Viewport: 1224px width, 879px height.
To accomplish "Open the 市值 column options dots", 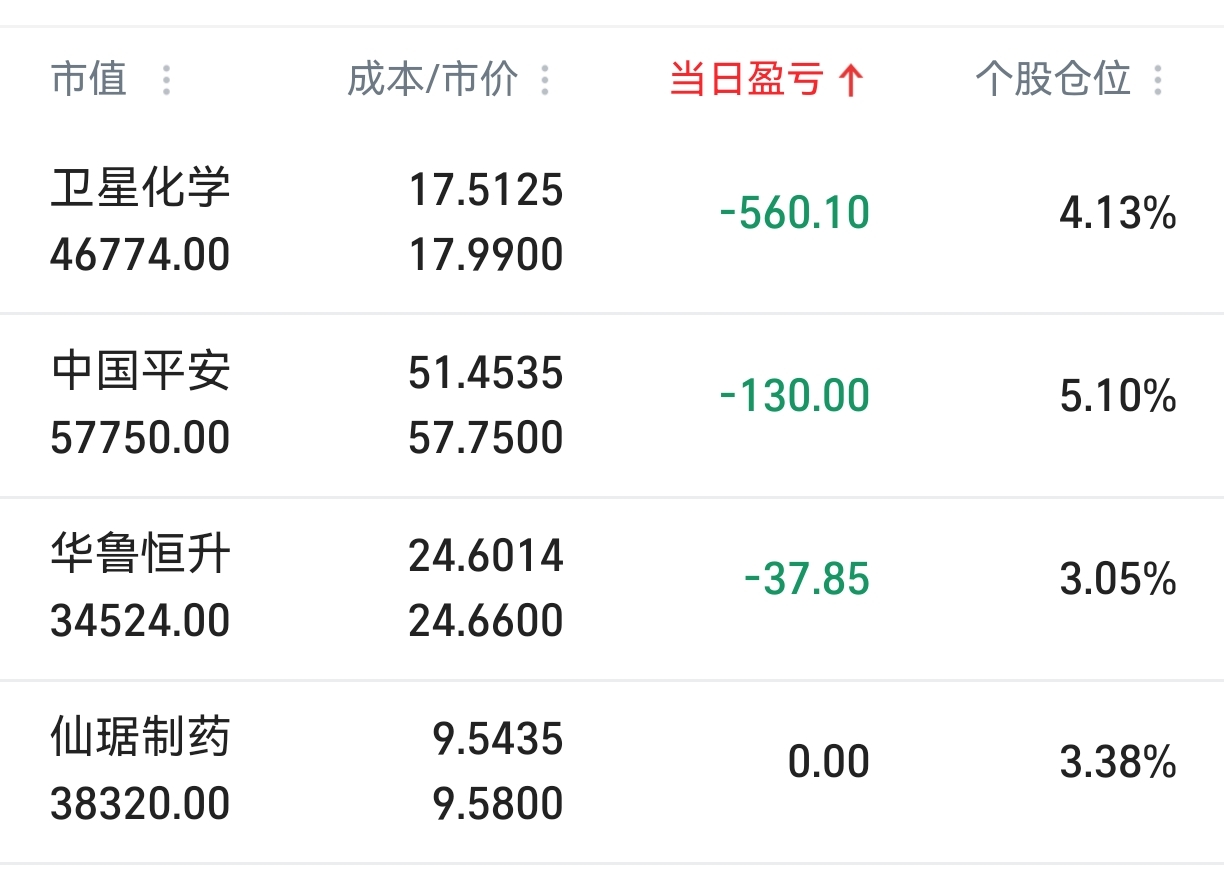I will pyautogui.click(x=166, y=80).
